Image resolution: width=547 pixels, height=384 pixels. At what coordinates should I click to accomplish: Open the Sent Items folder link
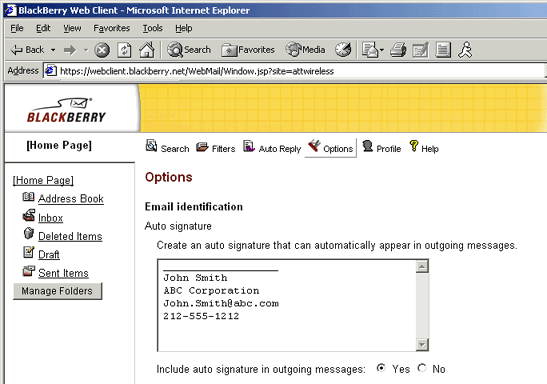(63, 273)
